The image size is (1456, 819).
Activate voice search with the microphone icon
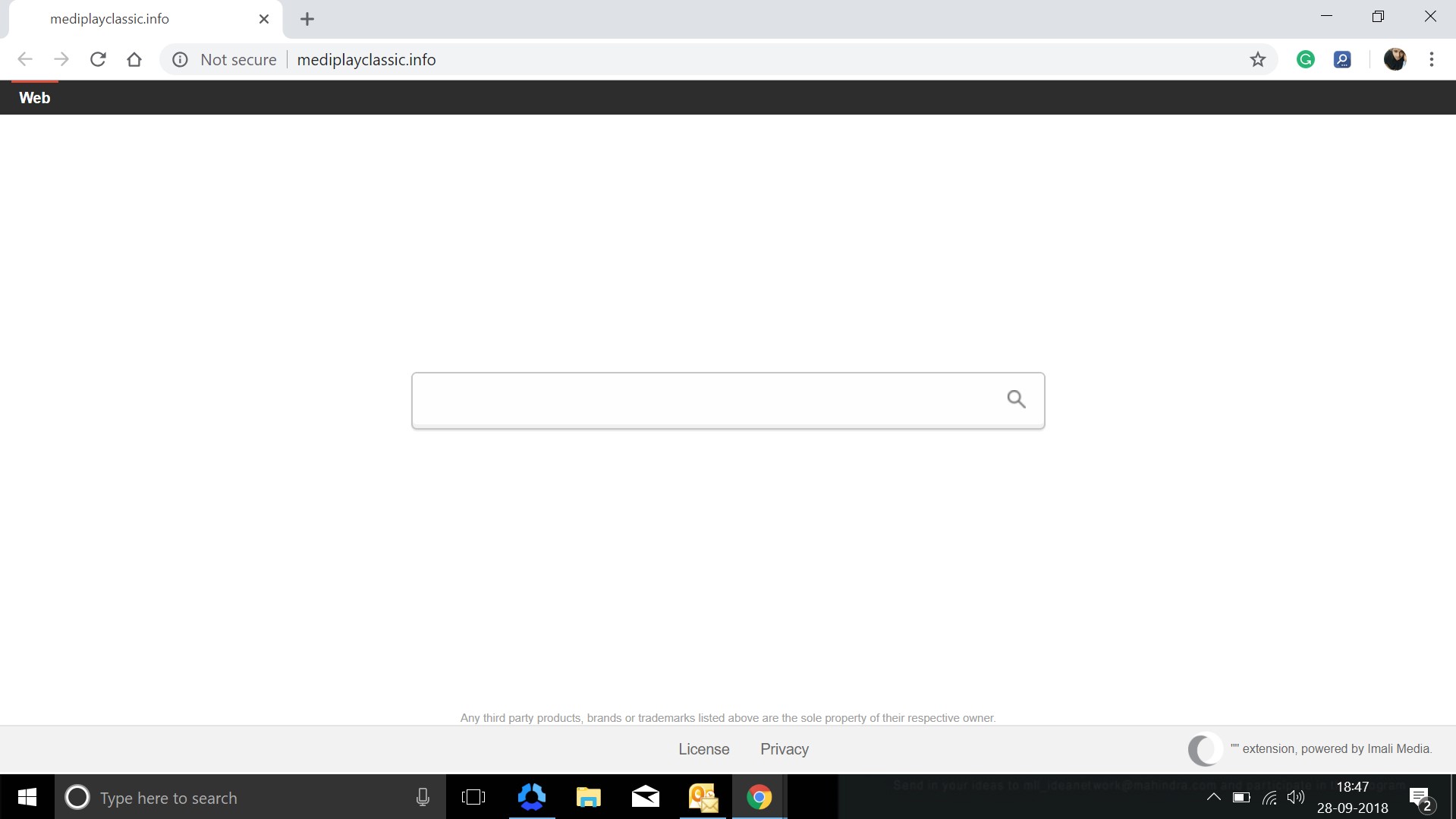(422, 797)
